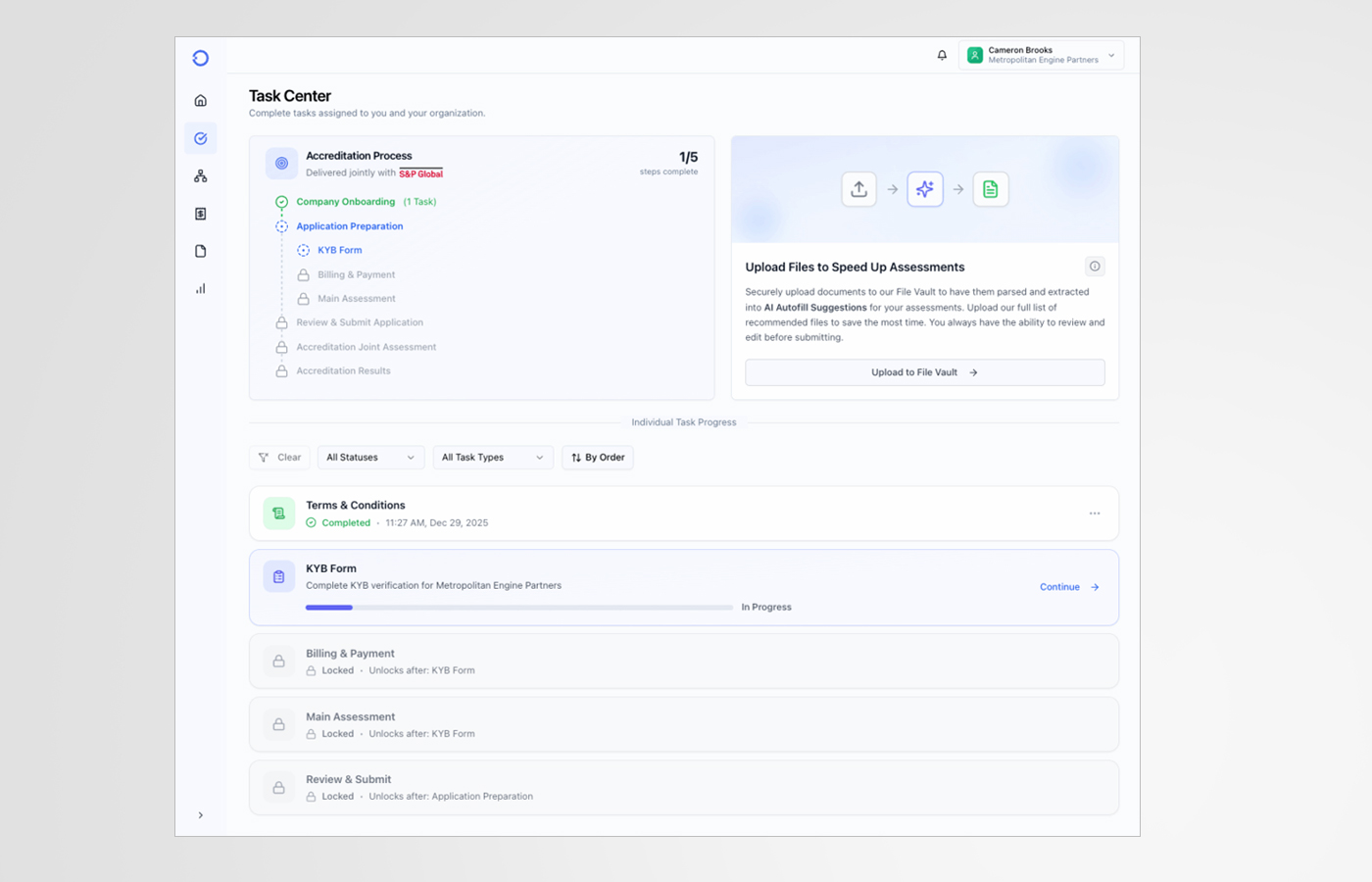The height and width of the screenshot is (882, 1372).
Task: Click the AI sparkles icon in upload panel
Action: 924,189
